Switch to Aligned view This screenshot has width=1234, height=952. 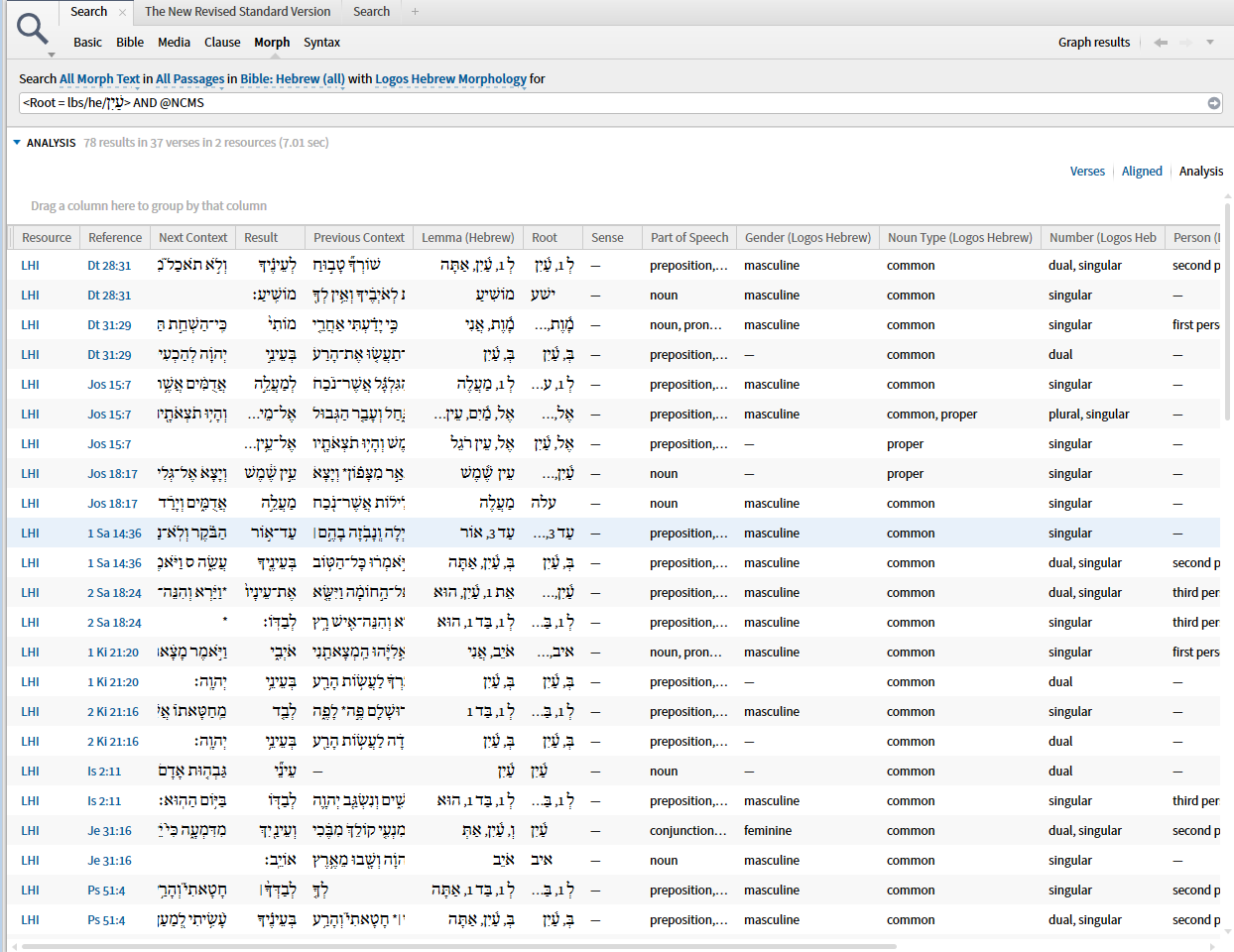1142,172
